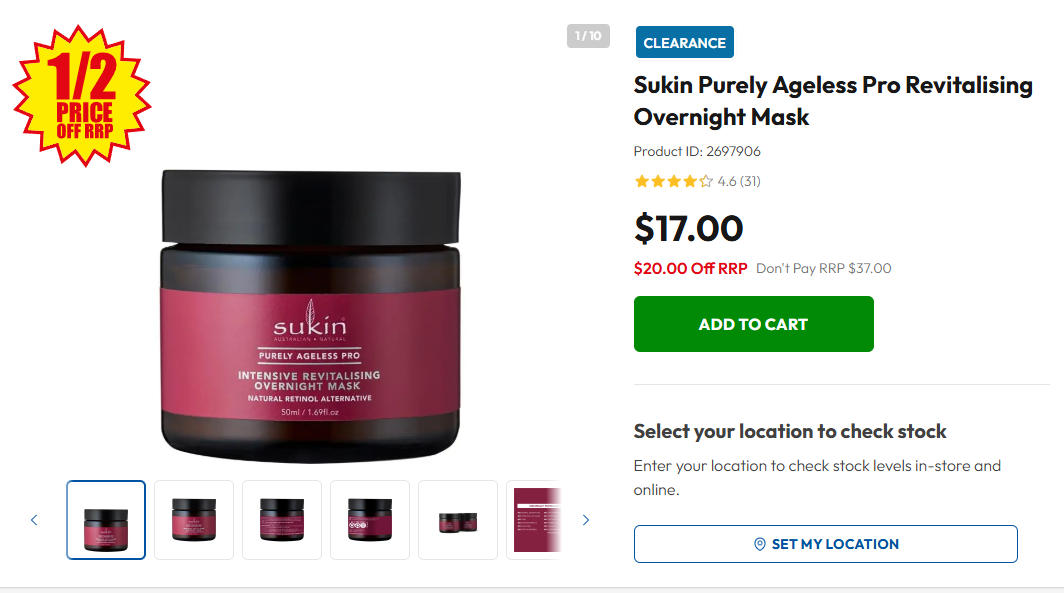The image size is (1064, 593).
Task: Click SET MY LOCATION button
Action: coord(825,544)
